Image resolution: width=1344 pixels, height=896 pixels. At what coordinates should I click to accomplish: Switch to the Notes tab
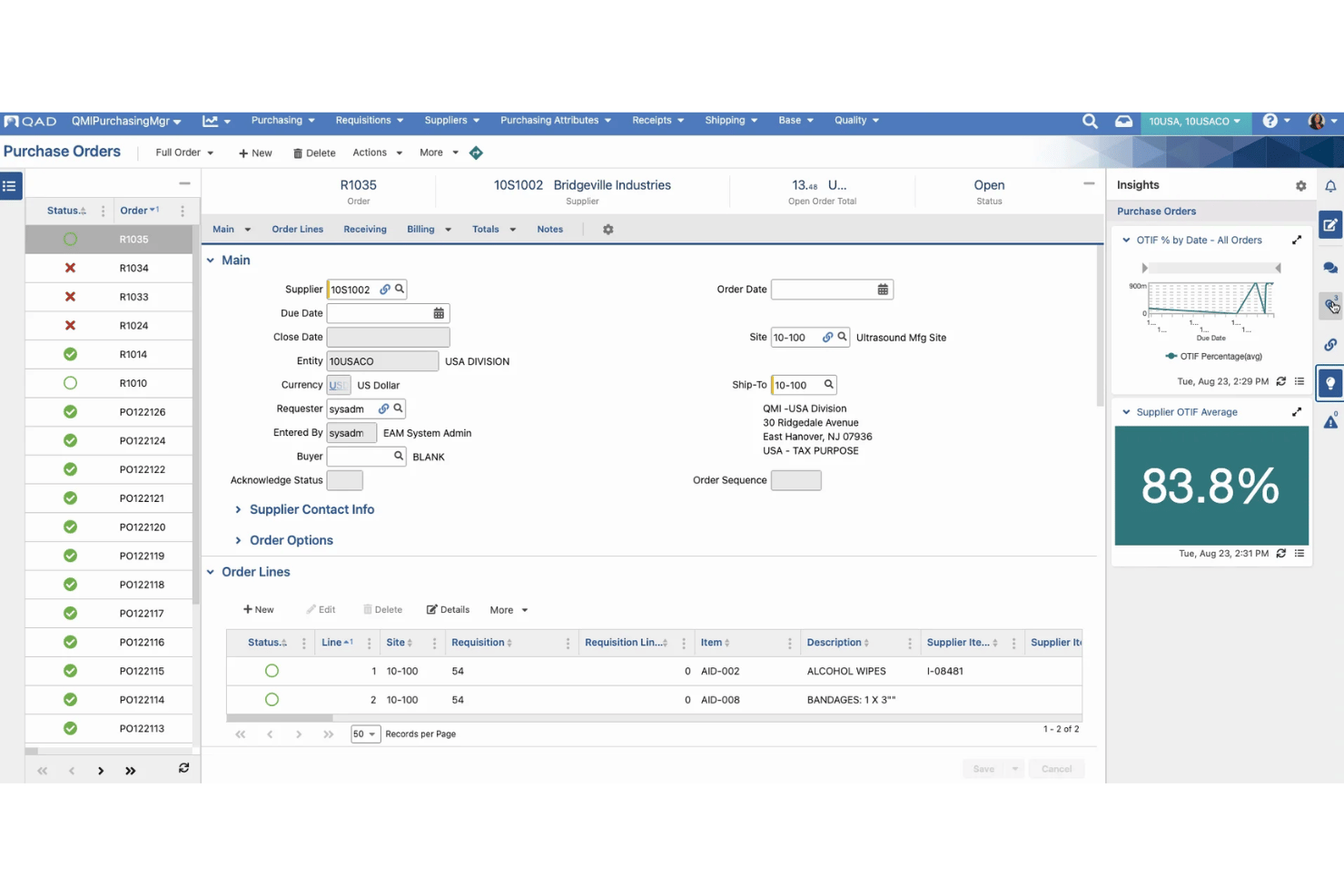[549, 230]
